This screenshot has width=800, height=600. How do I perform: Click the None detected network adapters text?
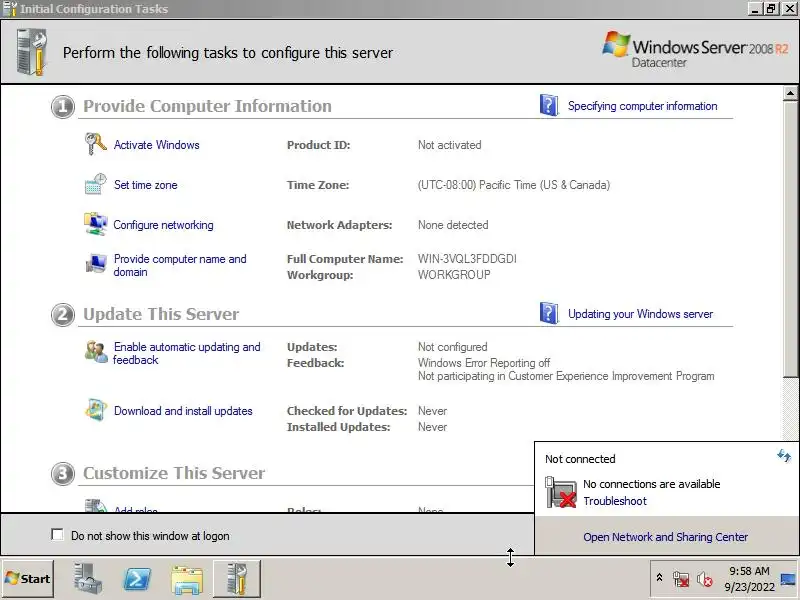(453, 225)
